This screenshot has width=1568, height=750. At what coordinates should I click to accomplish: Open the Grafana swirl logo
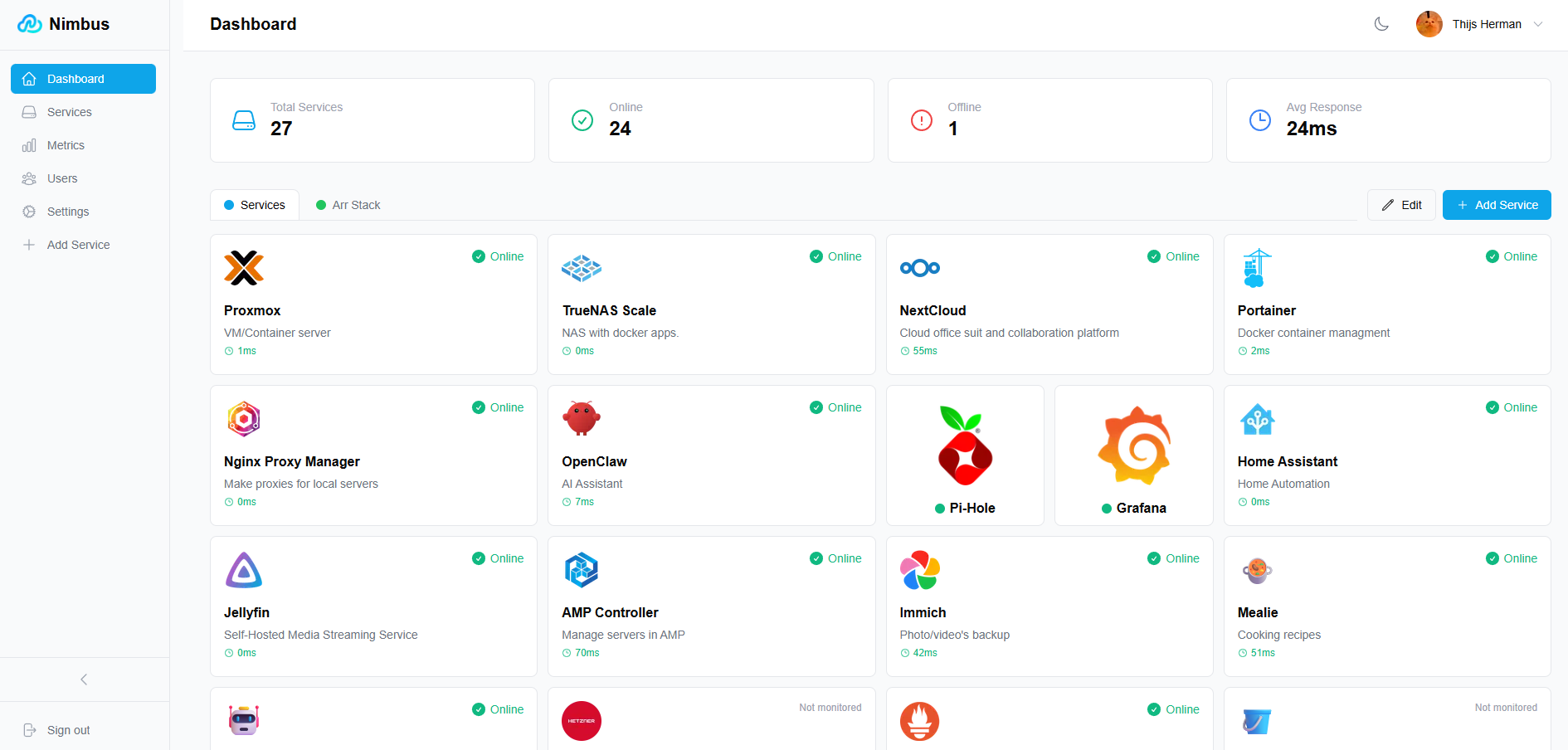(x=1134, y=446)
